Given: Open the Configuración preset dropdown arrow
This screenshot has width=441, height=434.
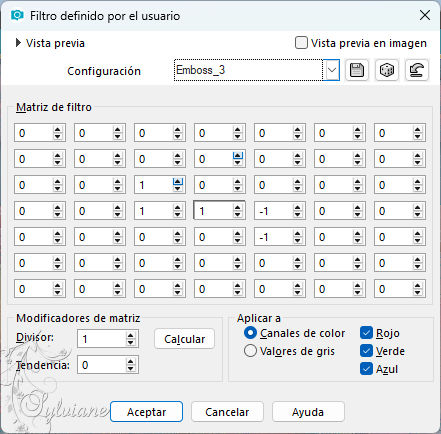Looking at the screenshot, I should coord(332,70).
